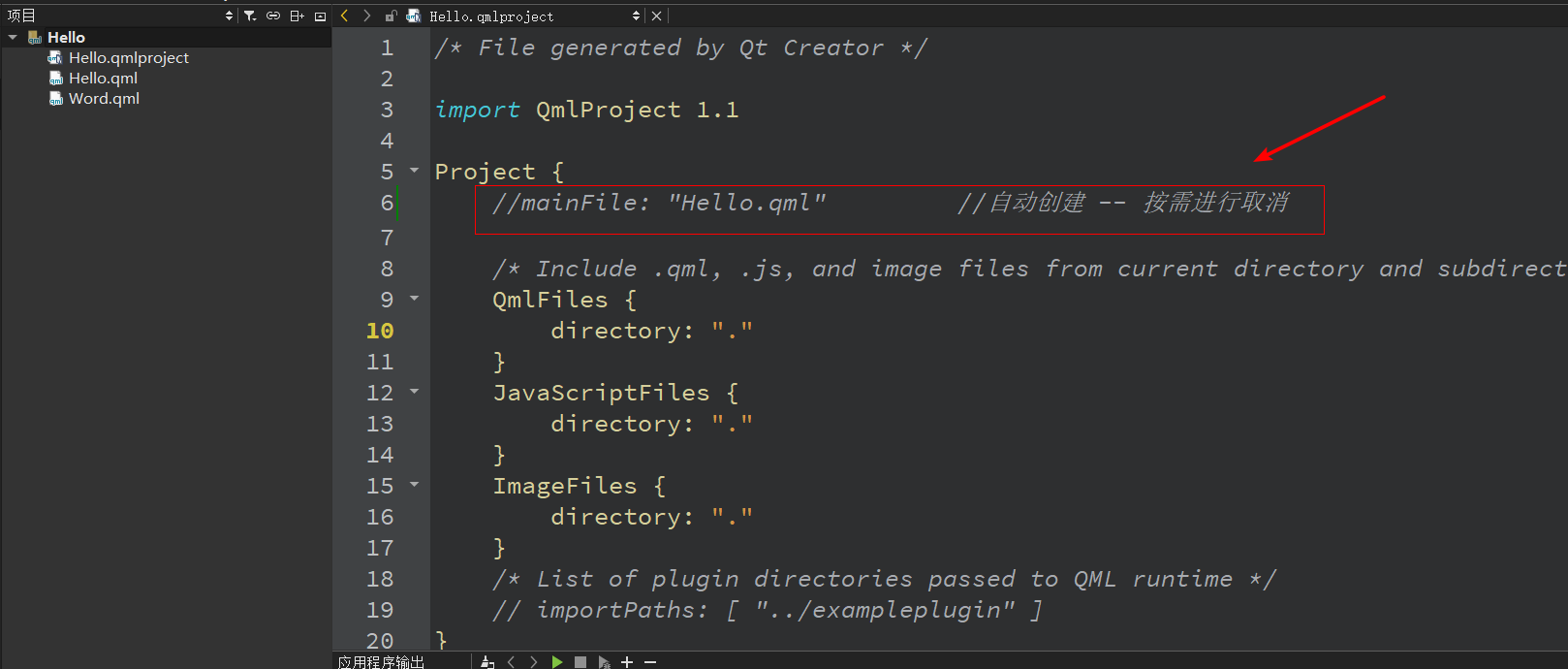The width and height of the screenshot is (1568, 669).
Task: Open Hello.qmlproject in the project tree
Action: 129,57
